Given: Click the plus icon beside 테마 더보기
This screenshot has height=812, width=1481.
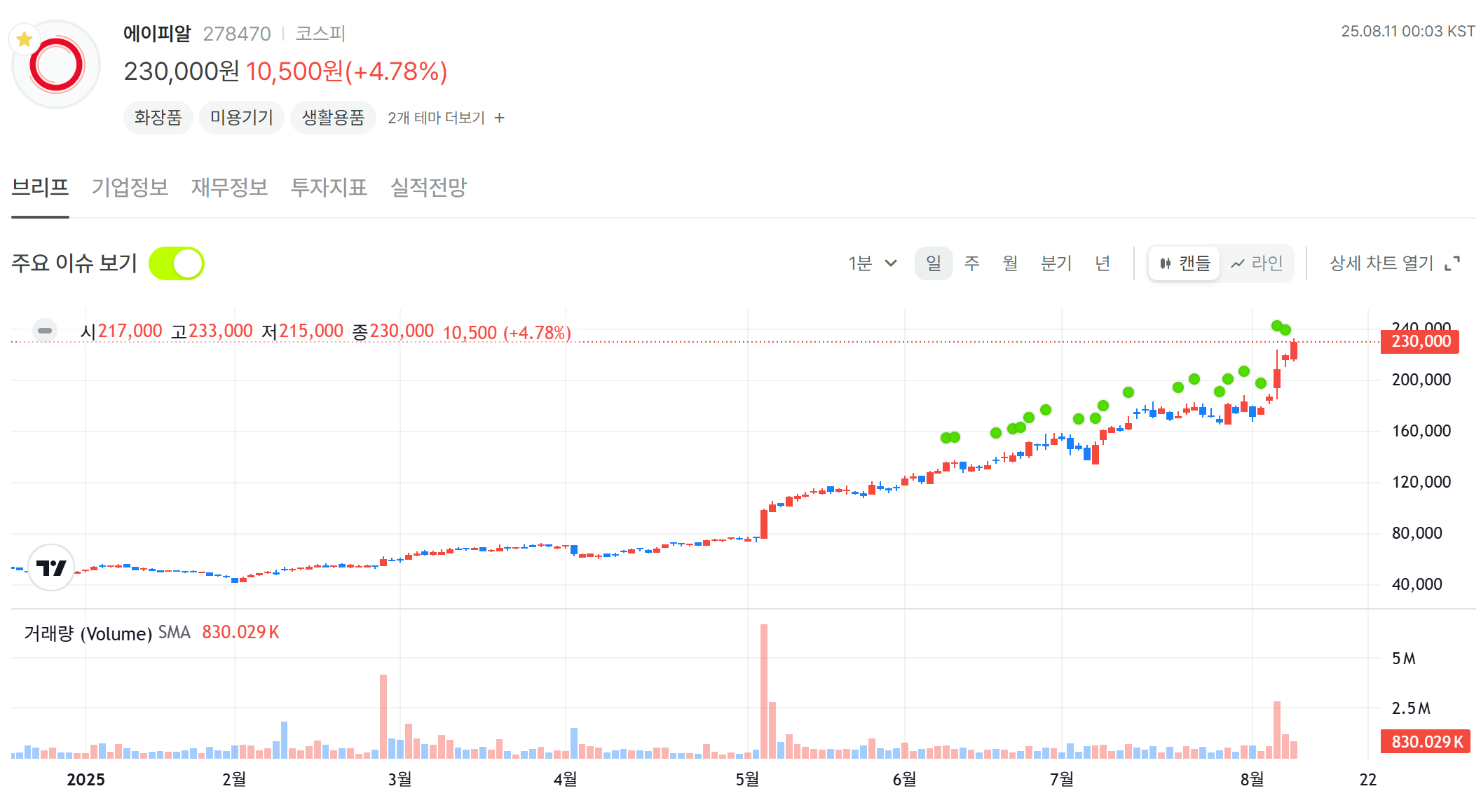Looking at the screenshot, I should click(x=499, y=118).
